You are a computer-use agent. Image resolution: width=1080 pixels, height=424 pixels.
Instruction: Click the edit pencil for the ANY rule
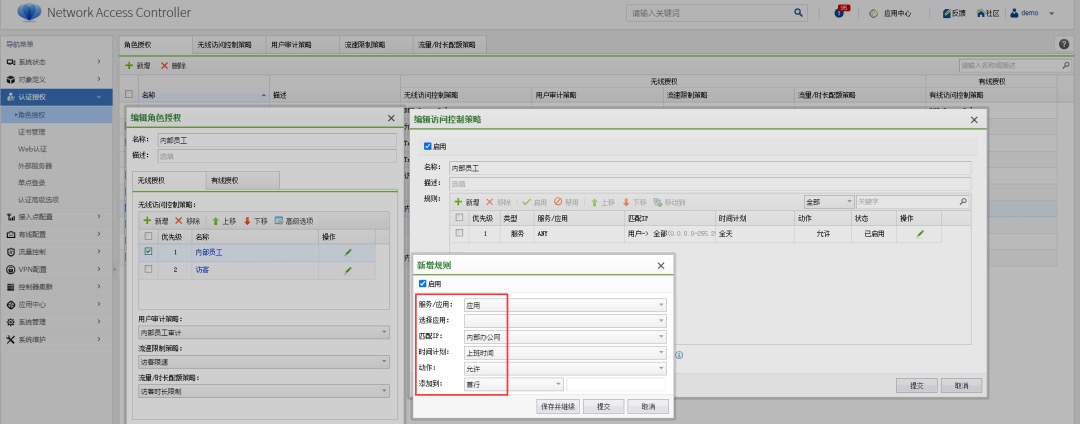tap(920, 233)
